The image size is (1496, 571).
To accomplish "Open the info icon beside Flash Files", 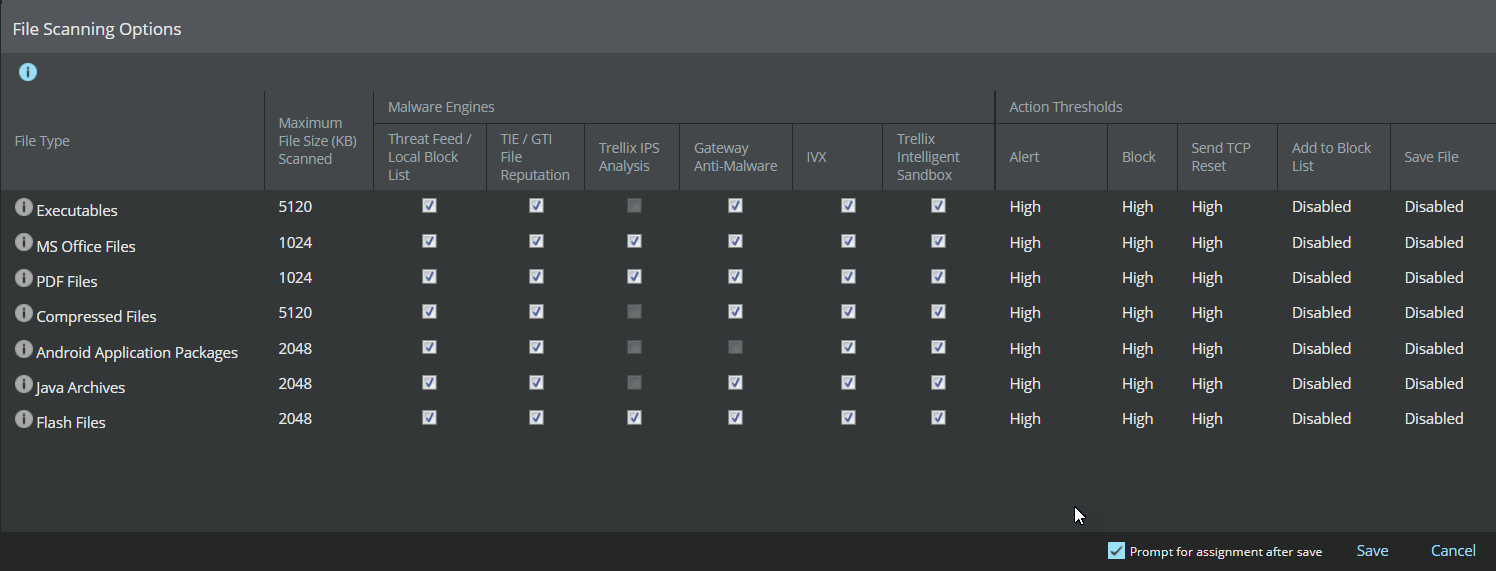I will click(24, 419).
